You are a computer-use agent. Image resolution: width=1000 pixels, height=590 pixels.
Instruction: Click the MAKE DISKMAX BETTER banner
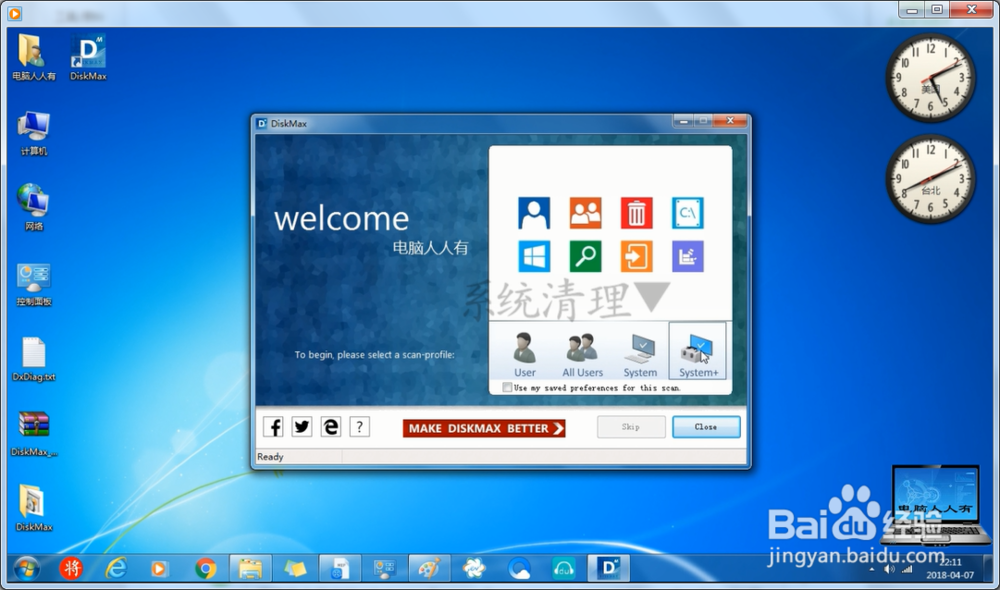point(484,429)
